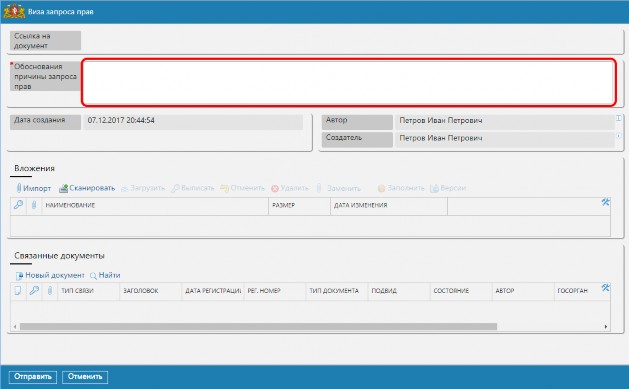
Task: Click the magnifier icon in attachments table header
Action: click(x=18, y=205)
